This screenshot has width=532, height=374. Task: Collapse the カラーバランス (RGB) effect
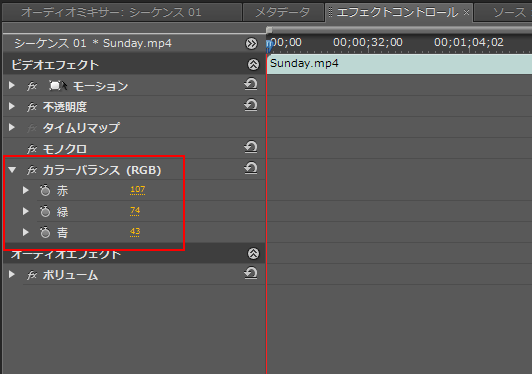pyautogui.click(x=12, y=170)
